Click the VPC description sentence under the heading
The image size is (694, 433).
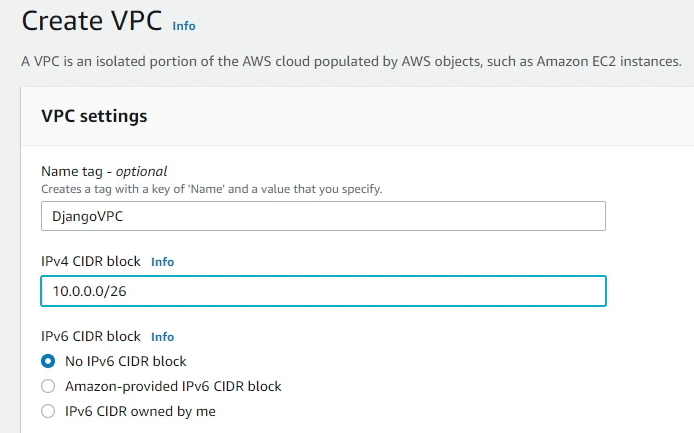click(351, 62)
